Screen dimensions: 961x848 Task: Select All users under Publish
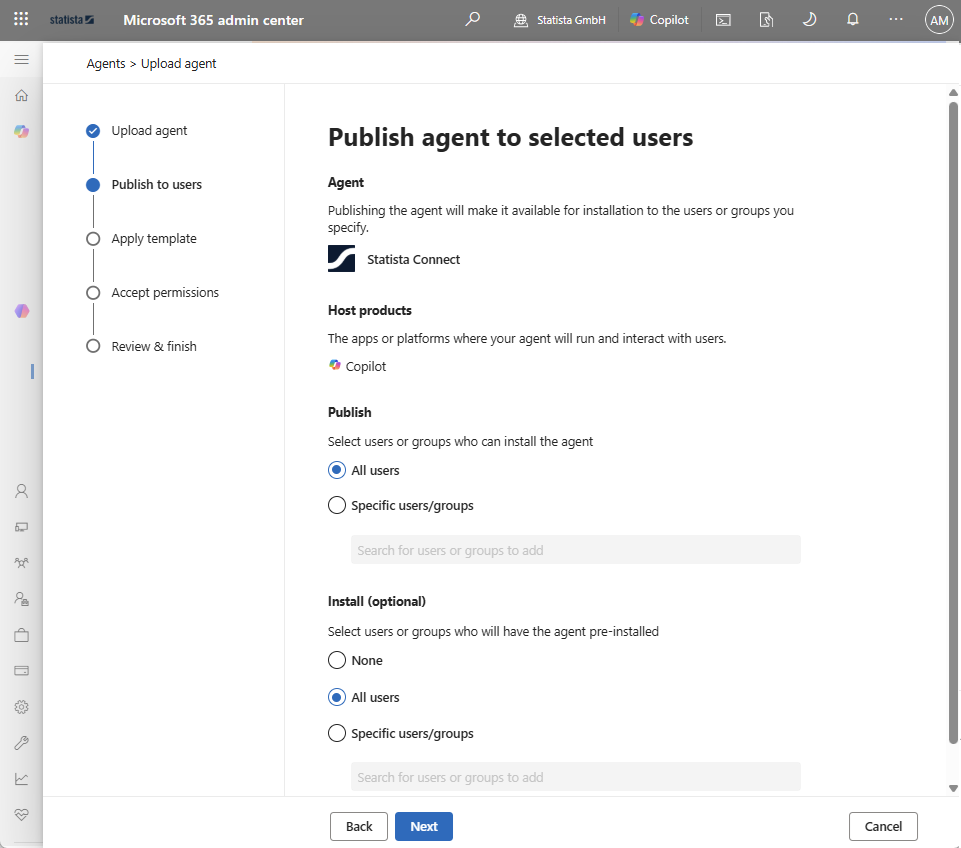(364, 470)
